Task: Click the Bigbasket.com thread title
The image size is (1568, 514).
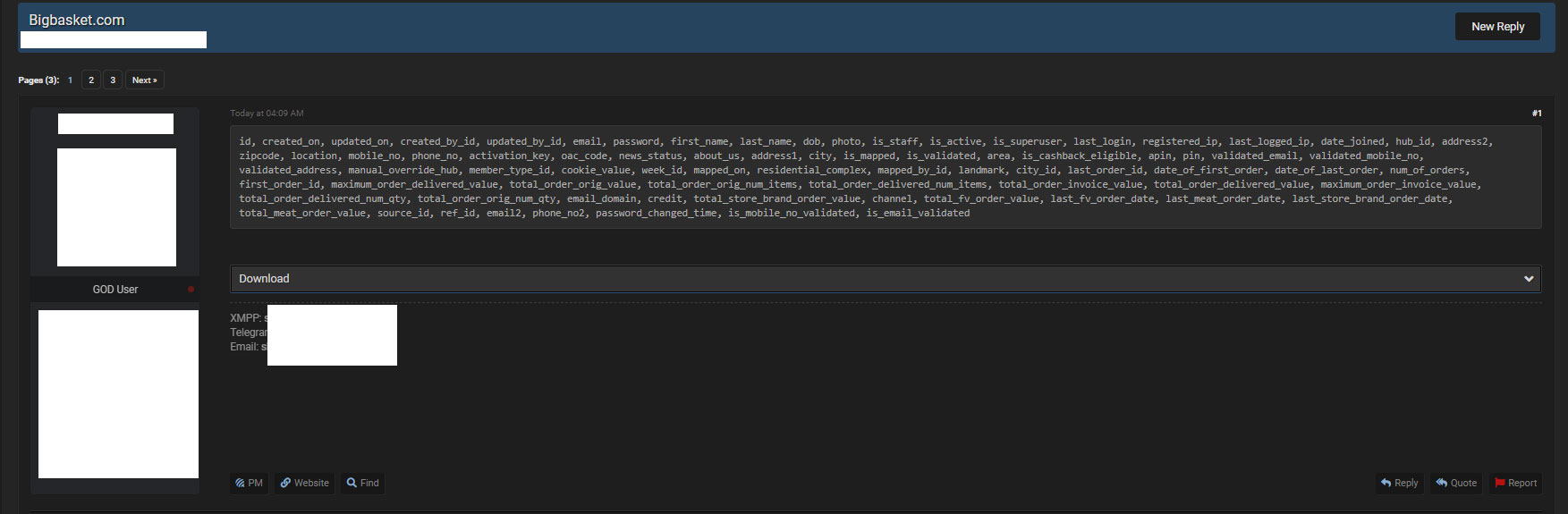Action: (x=77, y=20)
